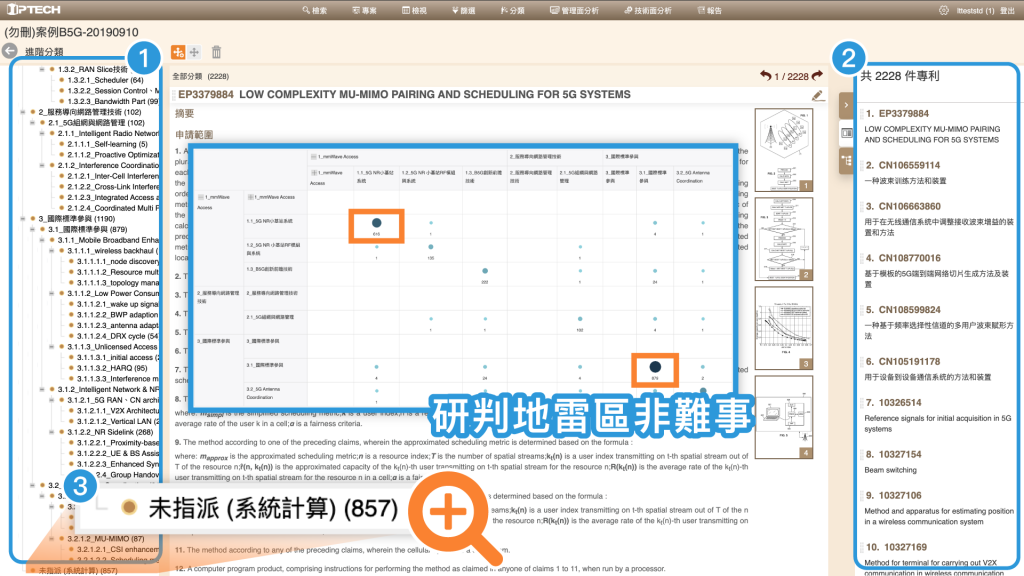1024x576 pixels.
Task: Select 3.1.1.1.1_node discovery category
Action: click(118, 261)
